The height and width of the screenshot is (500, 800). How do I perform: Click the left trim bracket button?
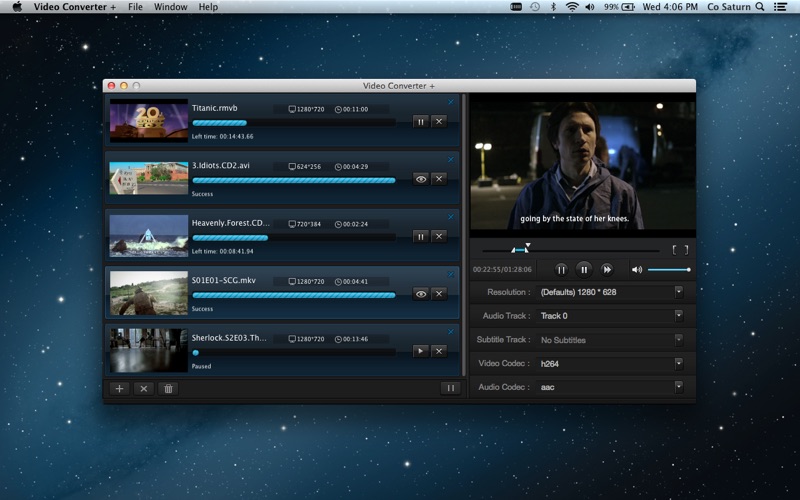(x=674, y=249)
